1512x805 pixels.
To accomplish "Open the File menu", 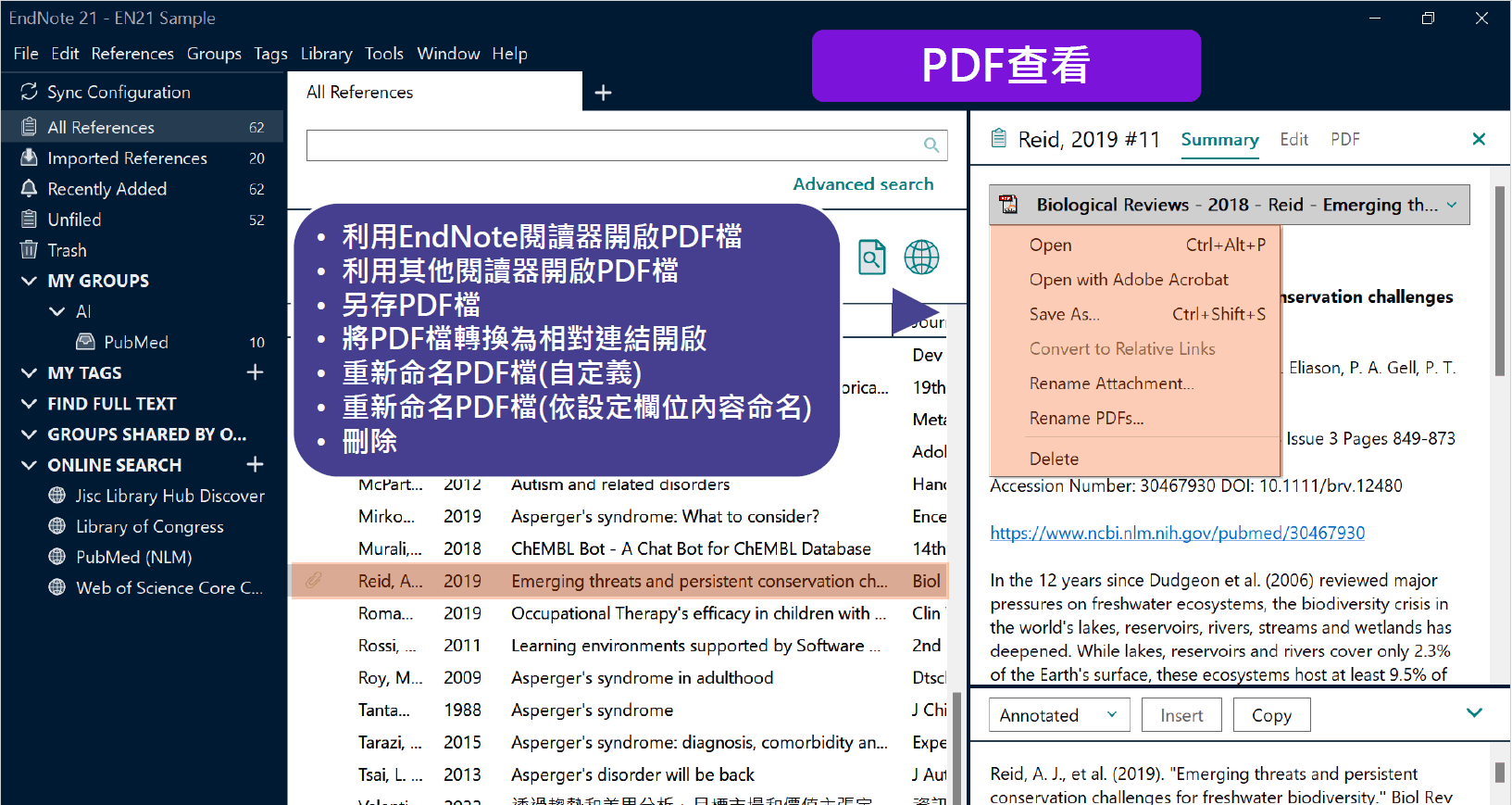I will [26, 54].
